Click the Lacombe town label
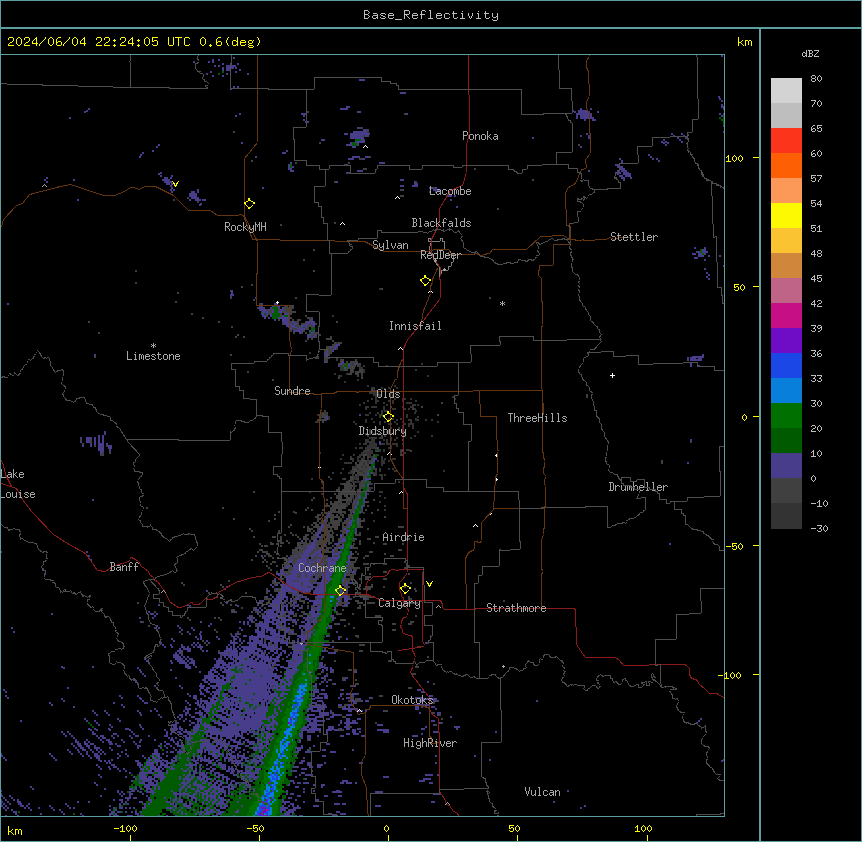This screenshot has width=862, height=842. 450,191
